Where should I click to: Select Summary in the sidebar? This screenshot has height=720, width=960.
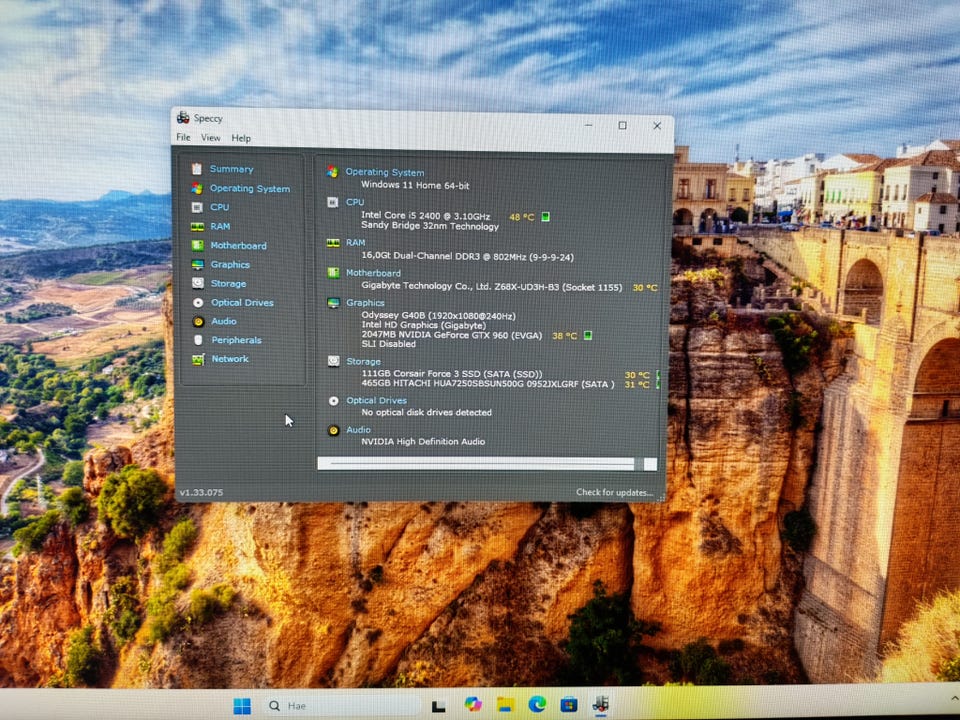tap(231, 169)
